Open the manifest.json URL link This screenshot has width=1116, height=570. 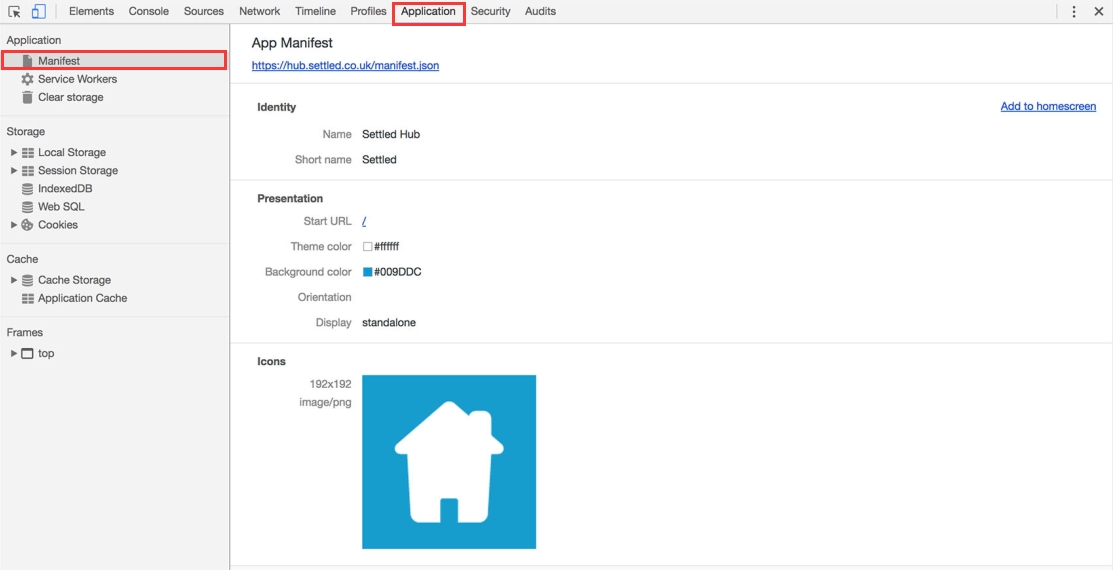click(345, 65)
